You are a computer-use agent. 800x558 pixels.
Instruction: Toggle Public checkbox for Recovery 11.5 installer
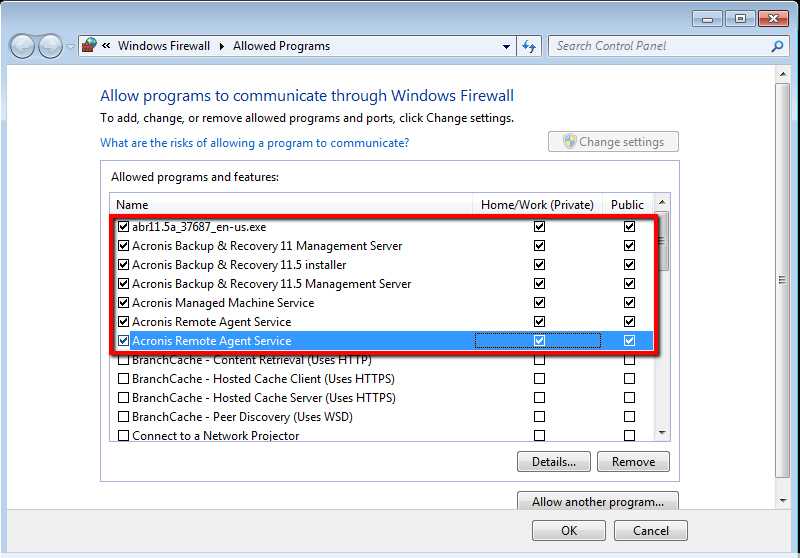tap(629, 264)
